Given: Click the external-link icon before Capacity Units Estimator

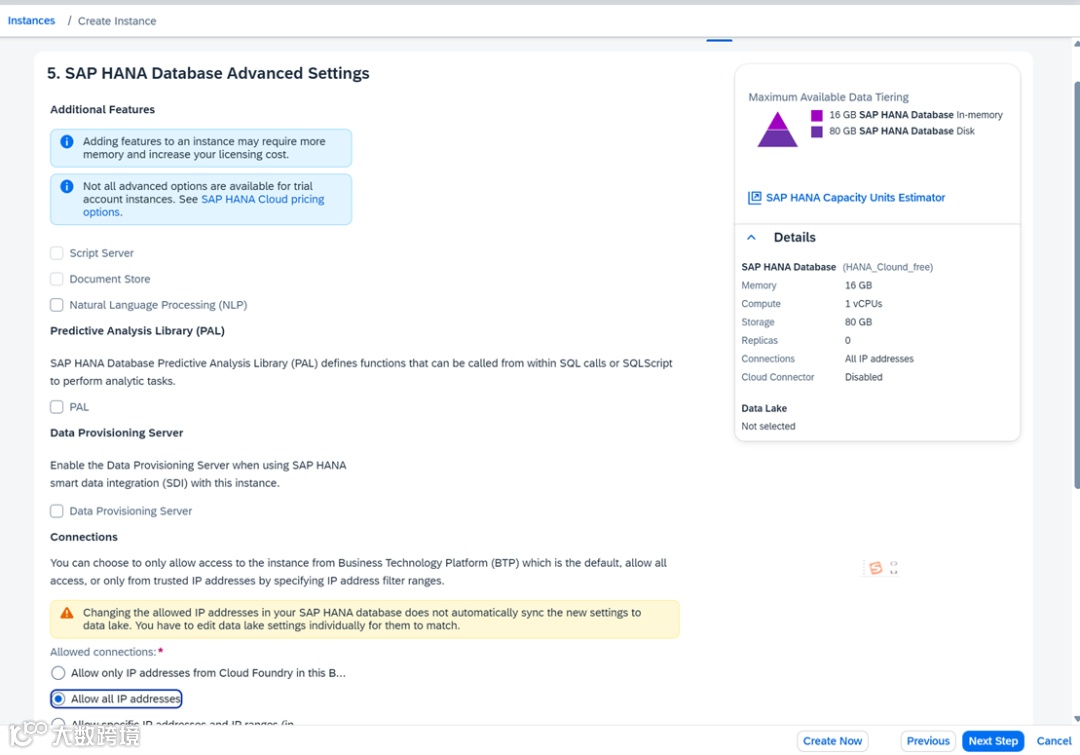Looking at the screenshot, I should tap(755, 198).
